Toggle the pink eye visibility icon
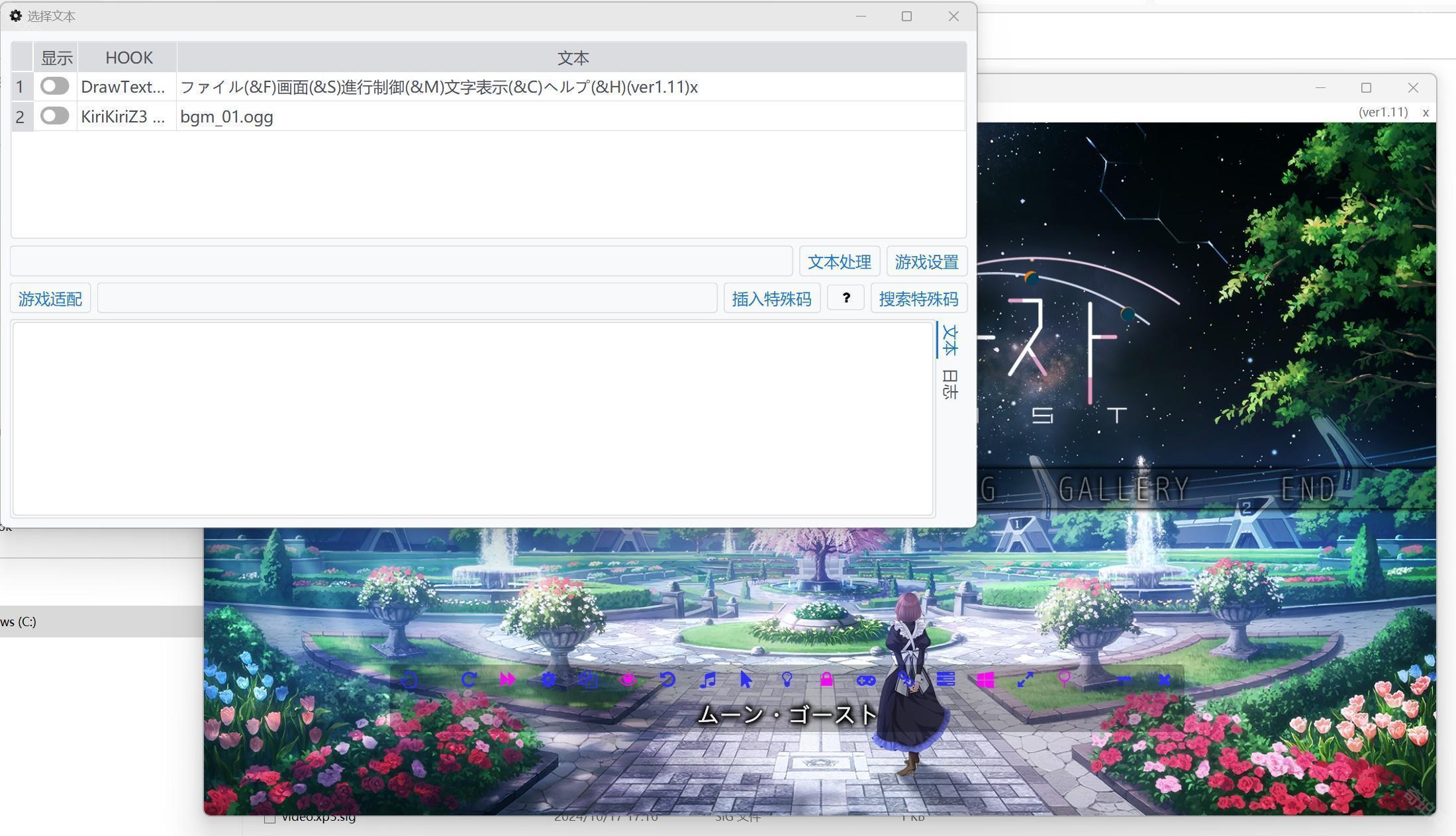 click(628, 680)
